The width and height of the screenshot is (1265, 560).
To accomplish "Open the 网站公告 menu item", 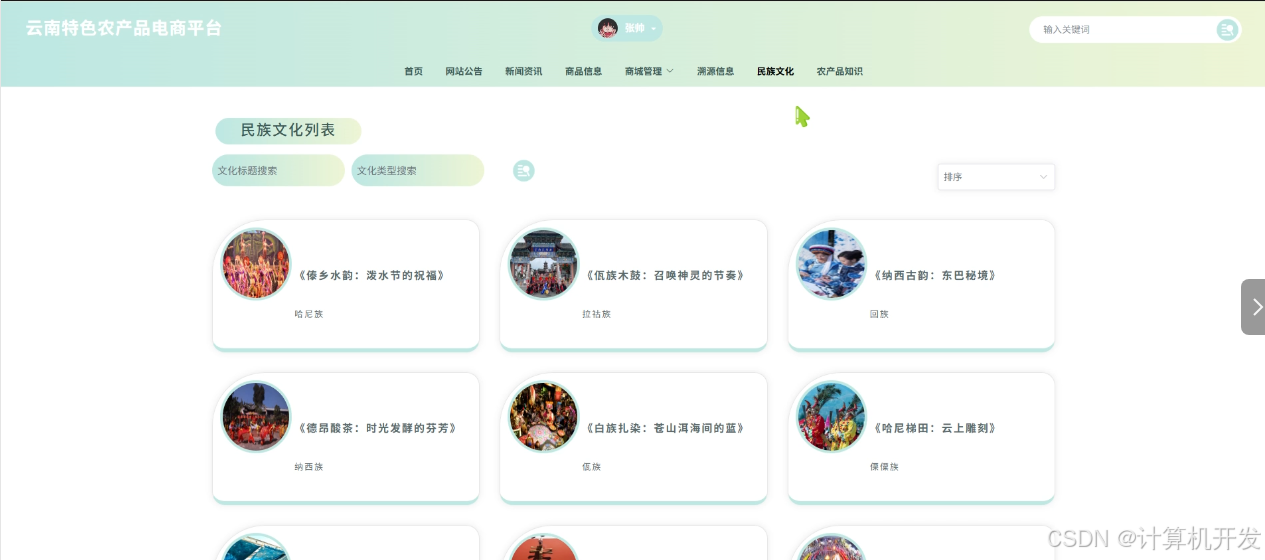I will tap(464, 71).
